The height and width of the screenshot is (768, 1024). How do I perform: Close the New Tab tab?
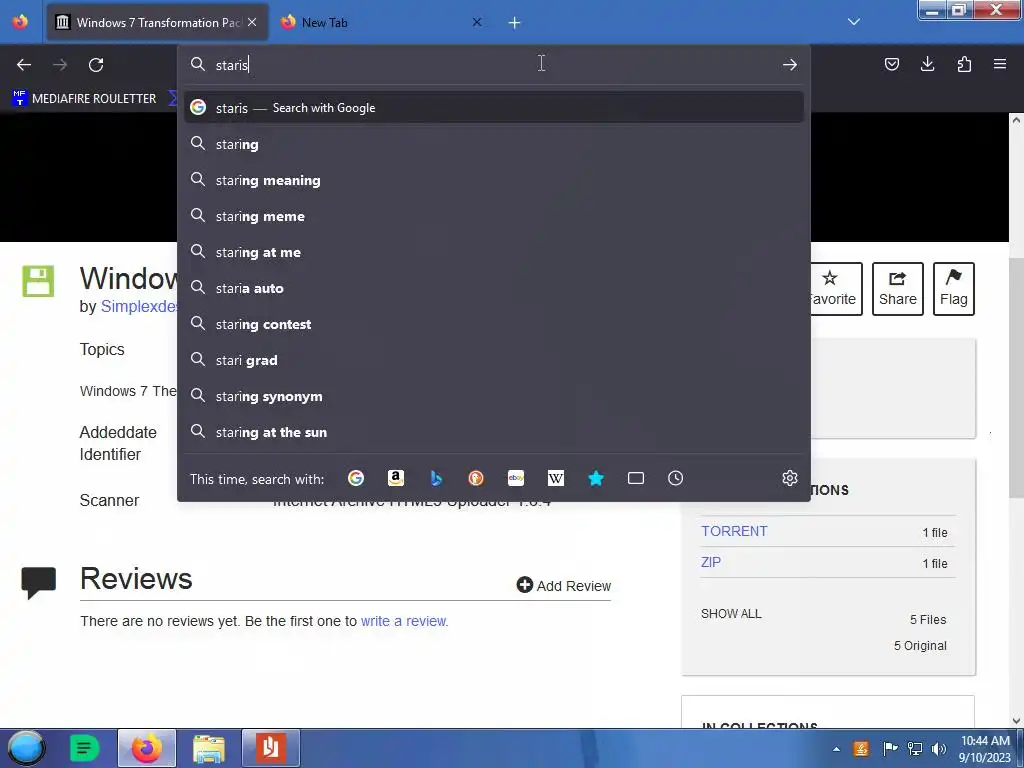click(477, 22)
